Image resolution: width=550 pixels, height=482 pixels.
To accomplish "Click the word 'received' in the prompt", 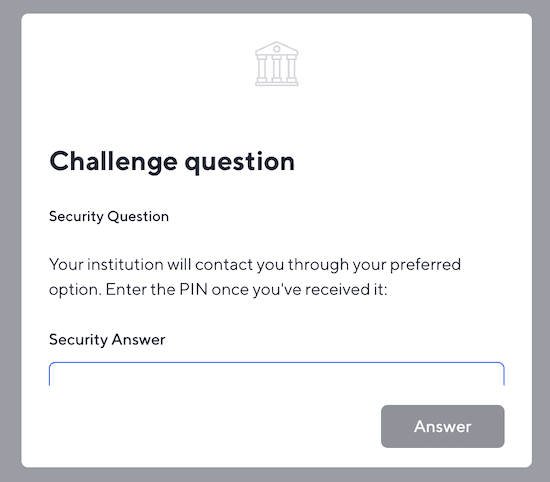I will pos(333,290).
